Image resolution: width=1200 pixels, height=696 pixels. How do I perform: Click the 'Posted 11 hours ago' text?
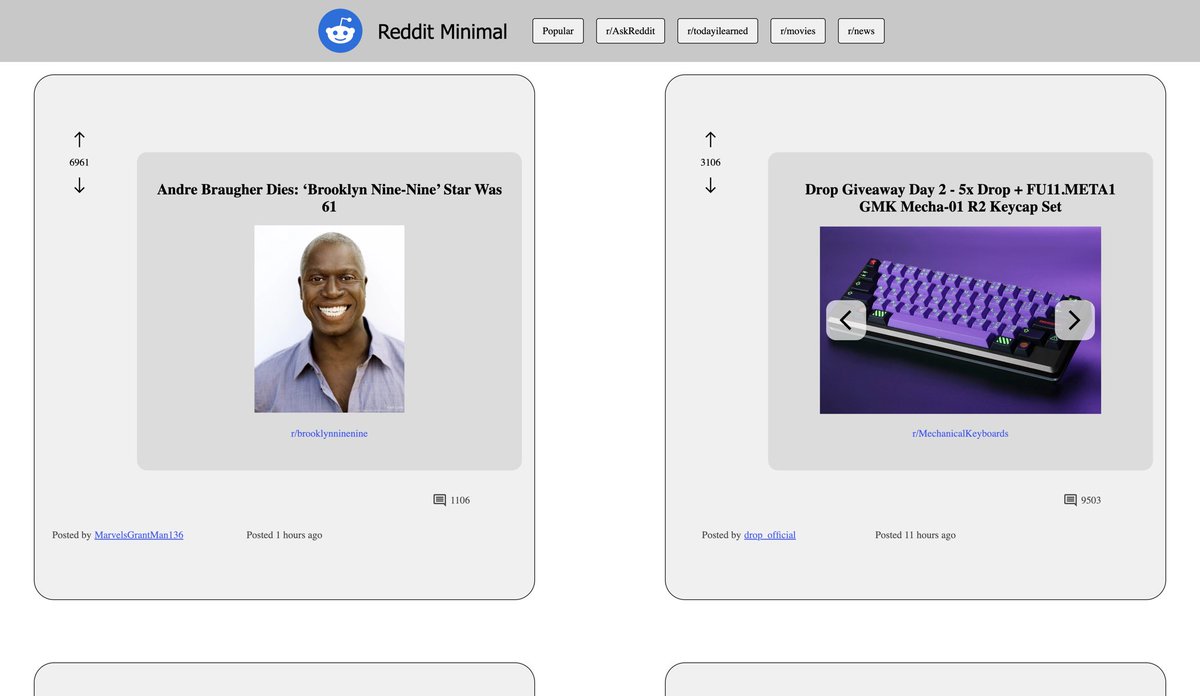915,535
